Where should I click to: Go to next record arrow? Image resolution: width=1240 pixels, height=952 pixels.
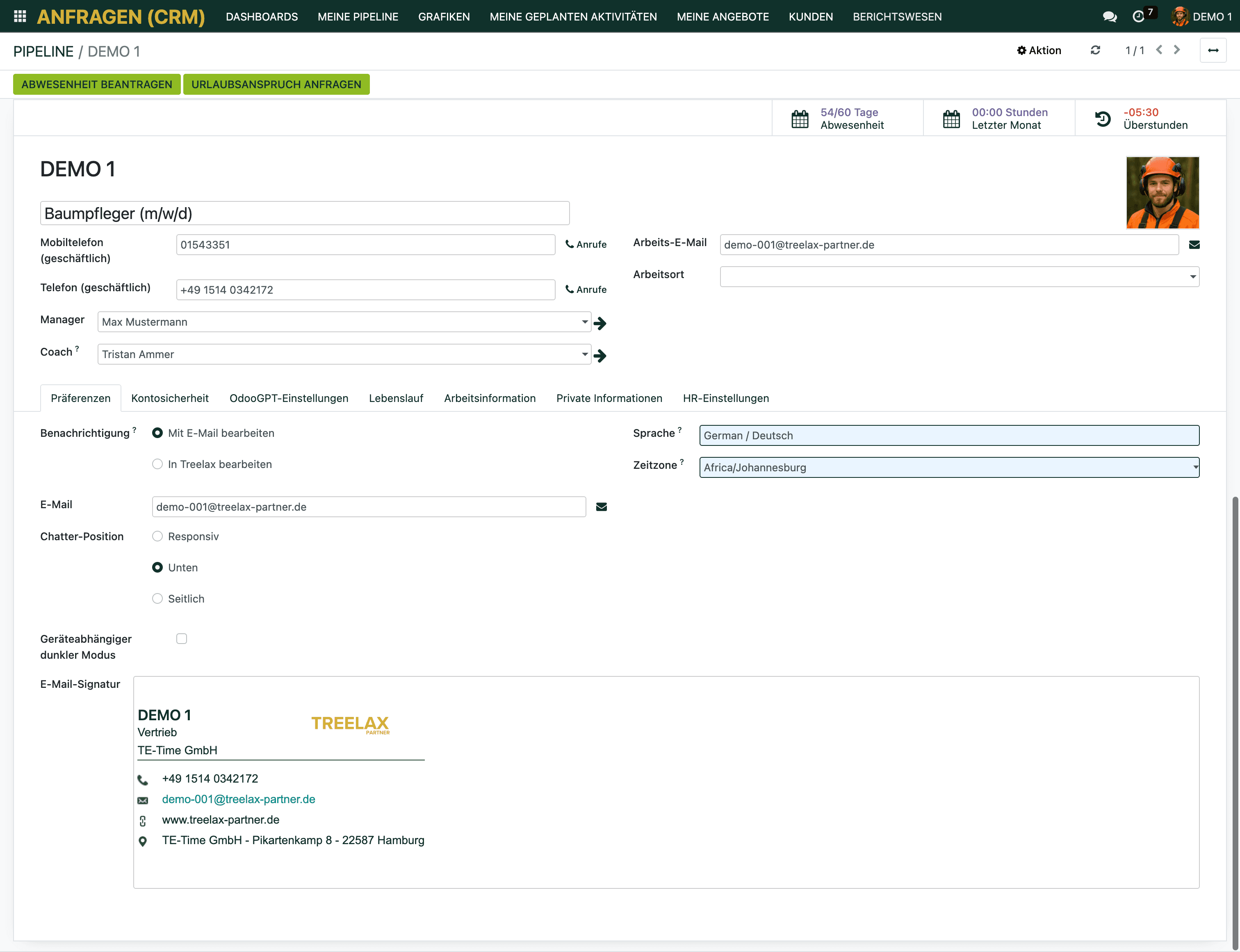pyautogui.click(x=1176, y=50)
